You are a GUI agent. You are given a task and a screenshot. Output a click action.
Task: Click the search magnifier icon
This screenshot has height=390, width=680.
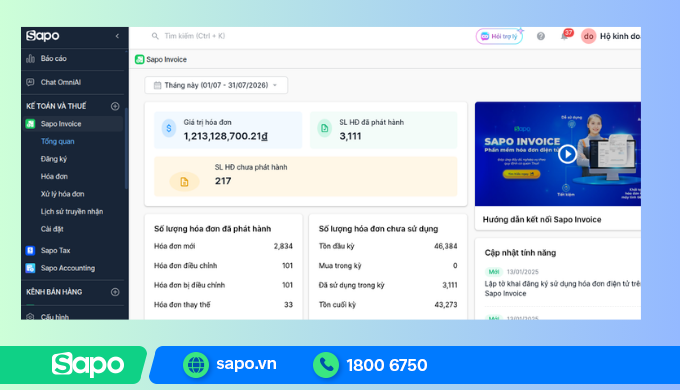coord(155,36)
